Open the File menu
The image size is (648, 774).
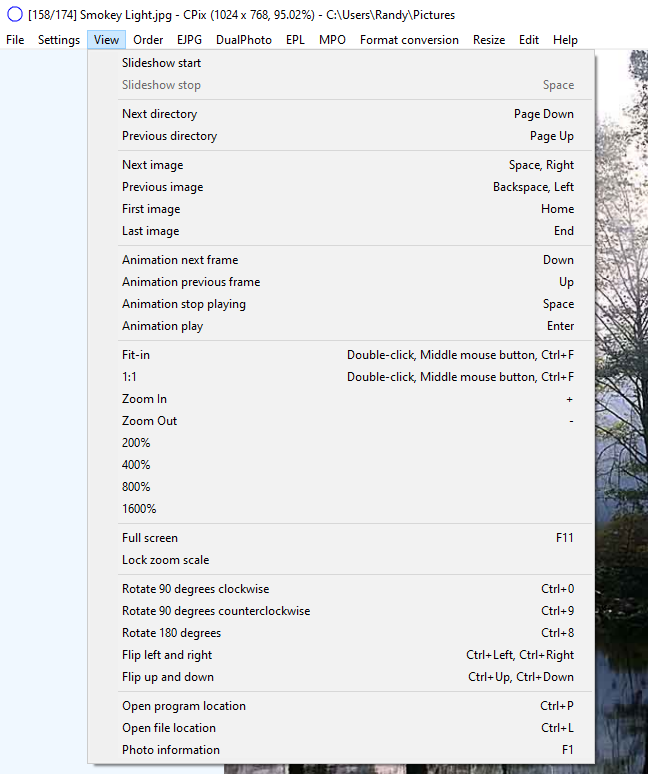pyautogui.click(x=15, y=40)
